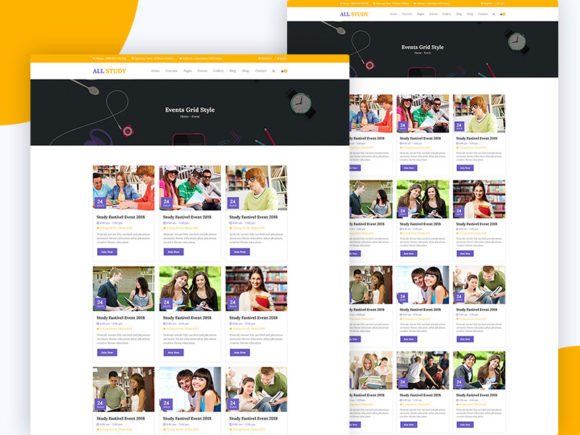The width and height of the screenshot is (580, 435).
Task: Click the search icon in back page navbar
Action: [493, 14]
